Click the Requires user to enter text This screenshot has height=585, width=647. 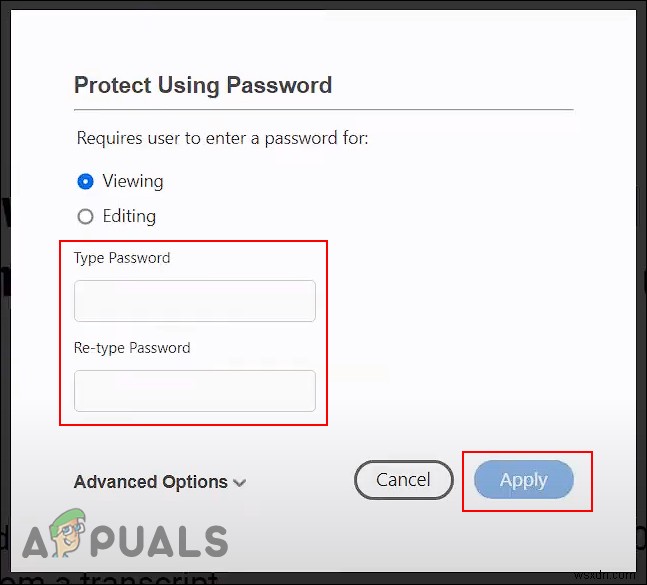(x=222, y=138)
